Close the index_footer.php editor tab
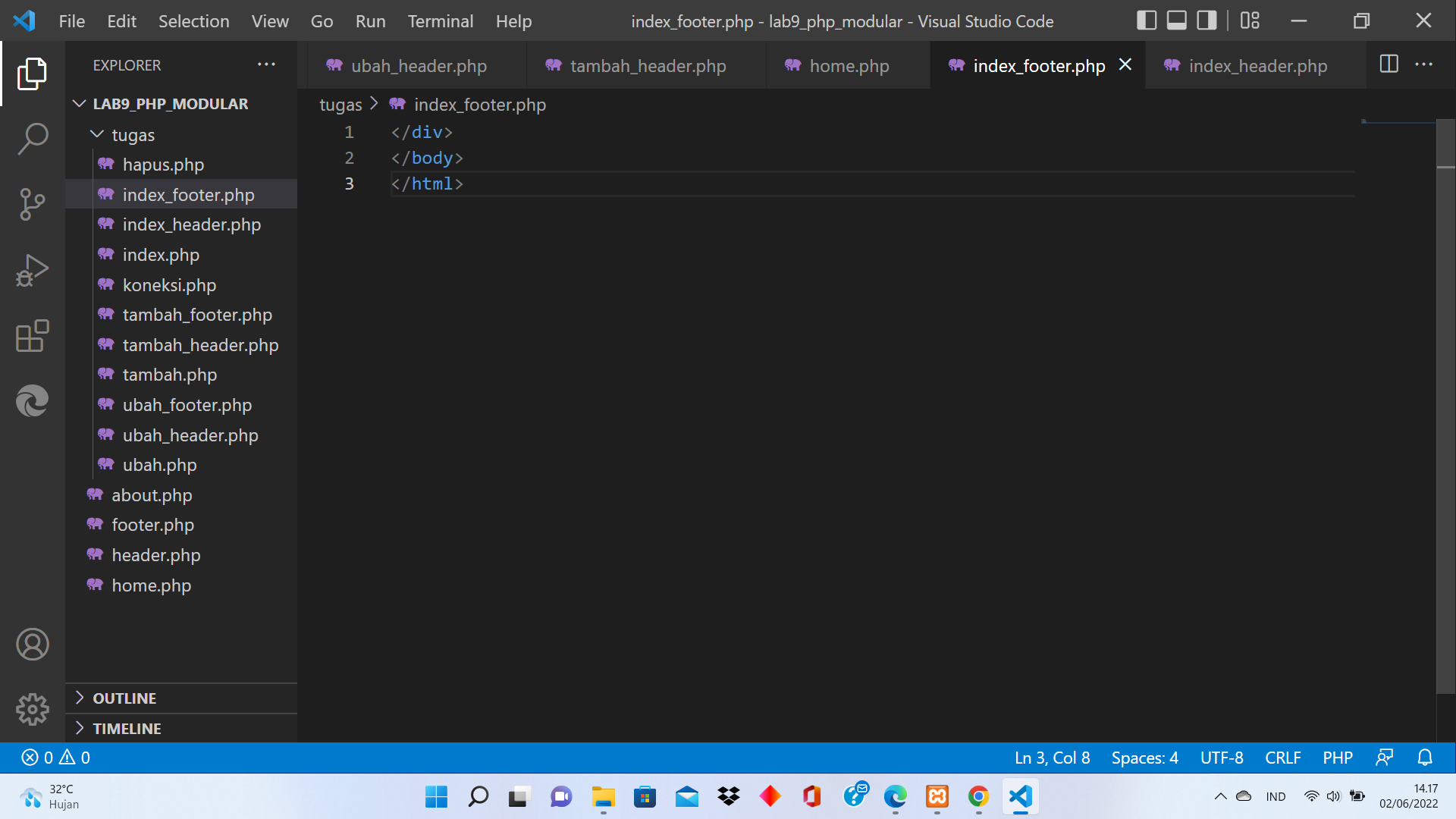 click(x=1125, y=65)
